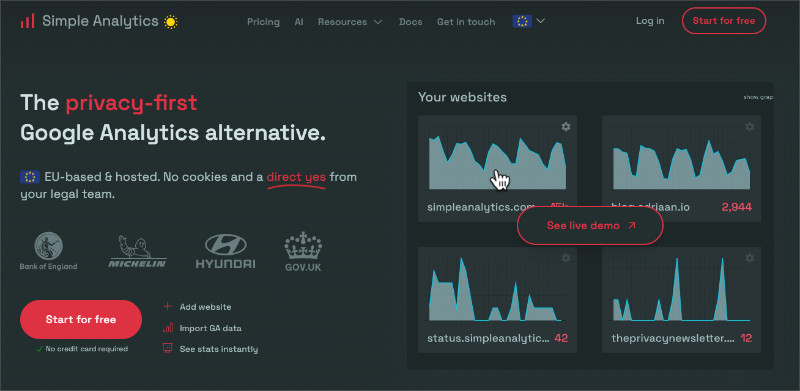Image resolution: width=800 pixels, height=391 pixels.
Task: Click the status.simpleanalytic... site name
Action: (488, 338)
